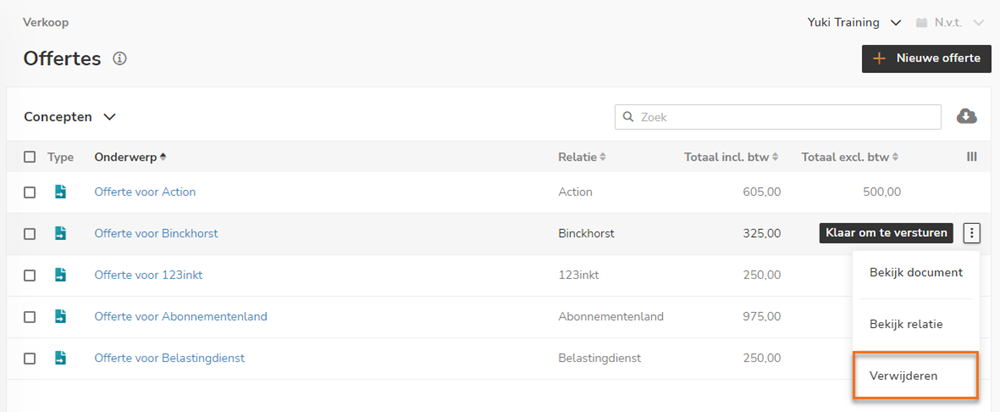The image size is (1000, 412).
Task: Click the three-dot menu on the Binckhorst row
Action: tap(971, 233)
